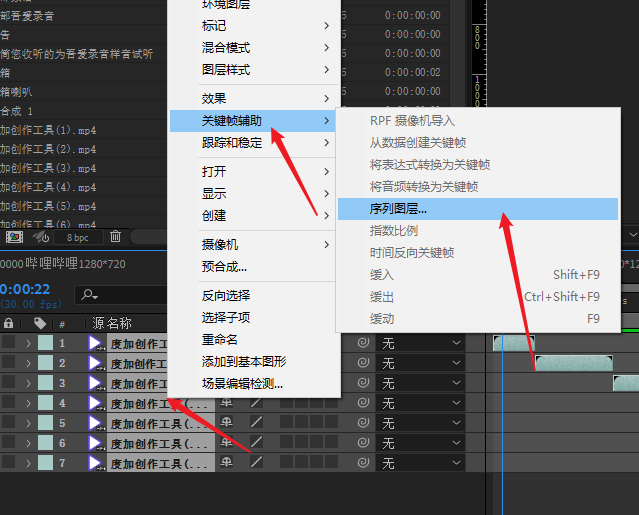639x515 pixels.
Task: Expand layer 6 properties chevron
Action: tap(28, 443)
